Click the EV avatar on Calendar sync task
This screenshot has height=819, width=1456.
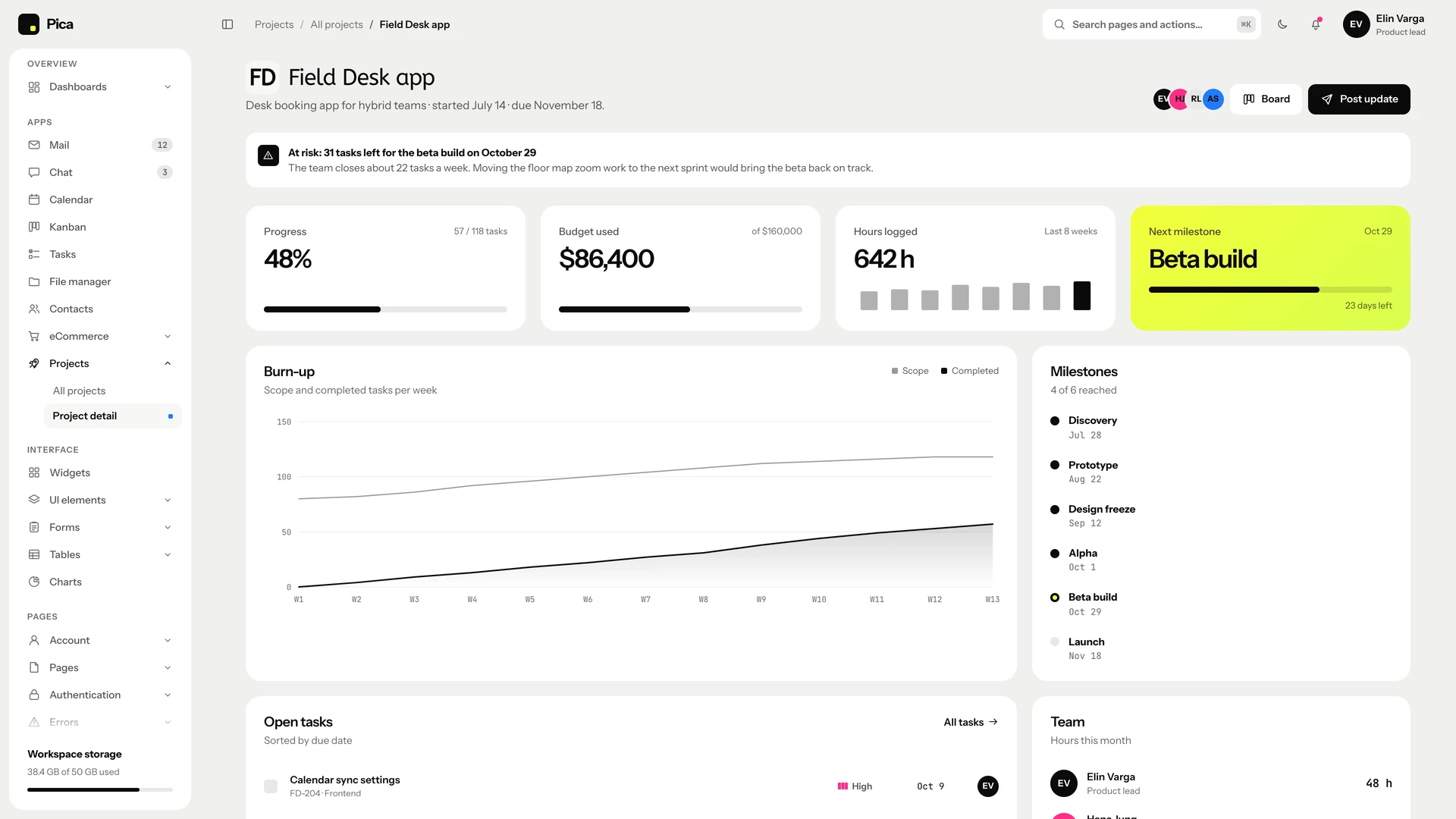click(988, 786)
